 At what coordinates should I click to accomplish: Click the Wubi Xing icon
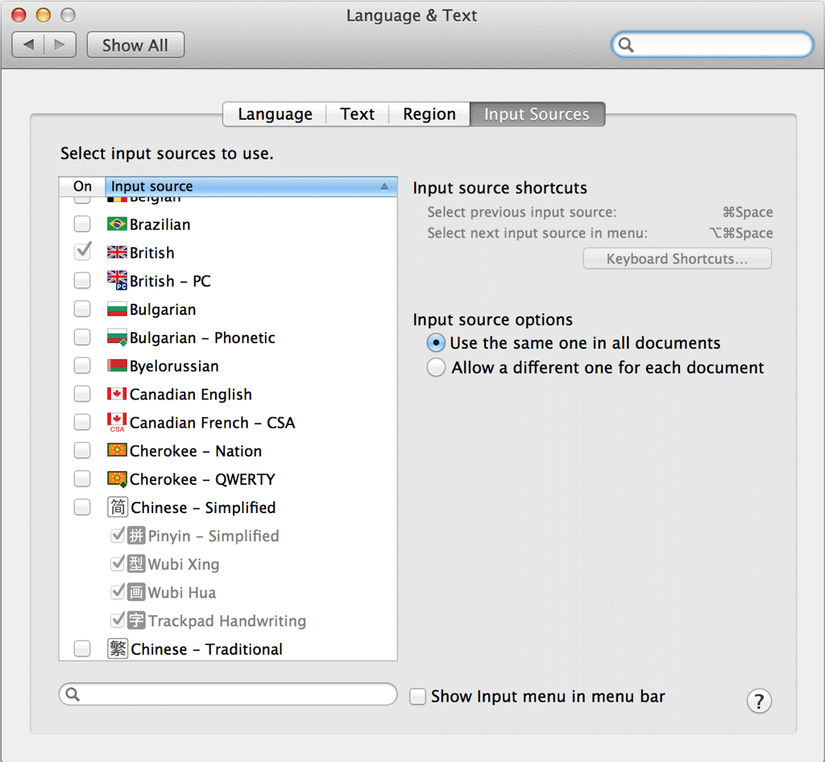tap(136, 564)
